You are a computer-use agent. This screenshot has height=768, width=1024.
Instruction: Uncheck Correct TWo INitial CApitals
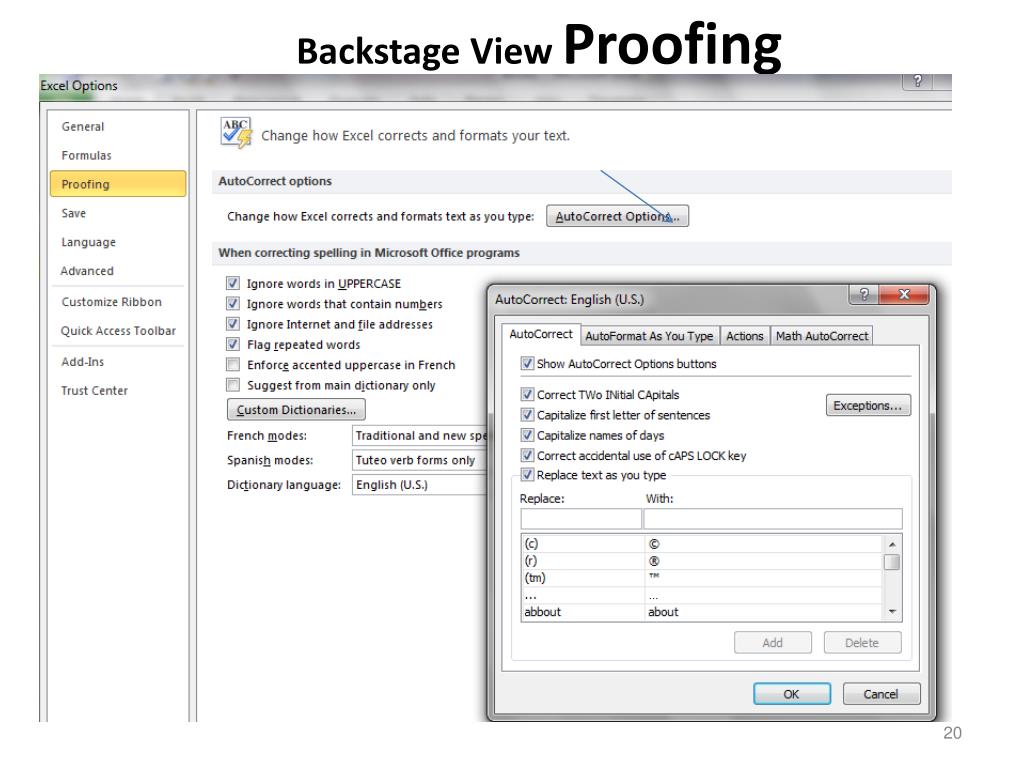527,394
